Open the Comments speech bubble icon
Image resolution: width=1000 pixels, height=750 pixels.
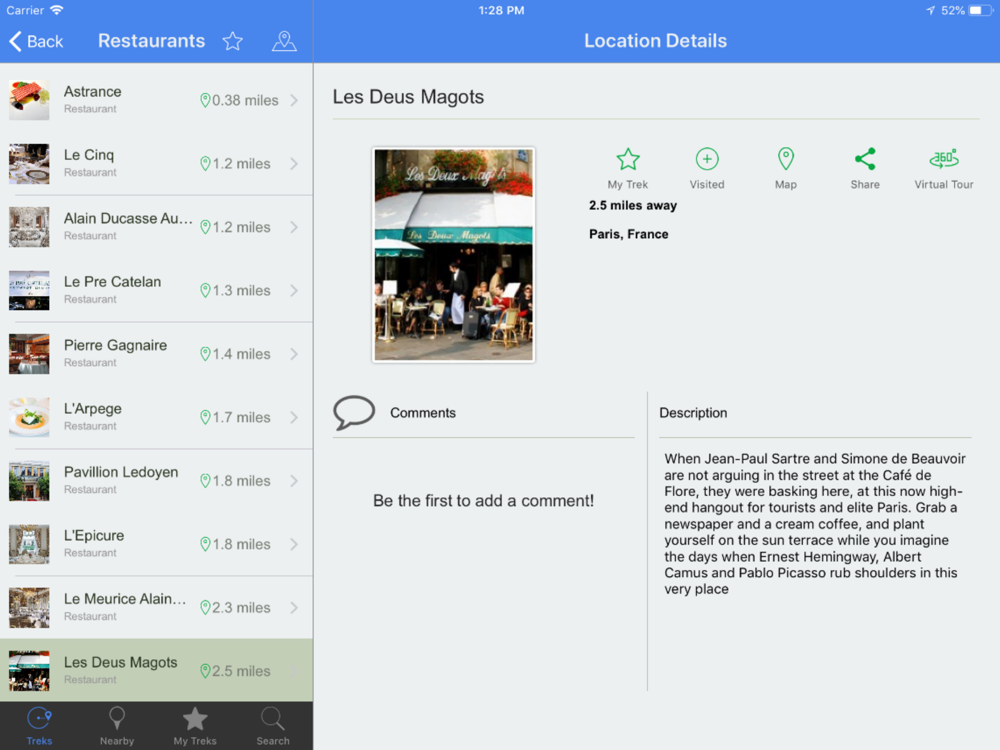point(354,413)
